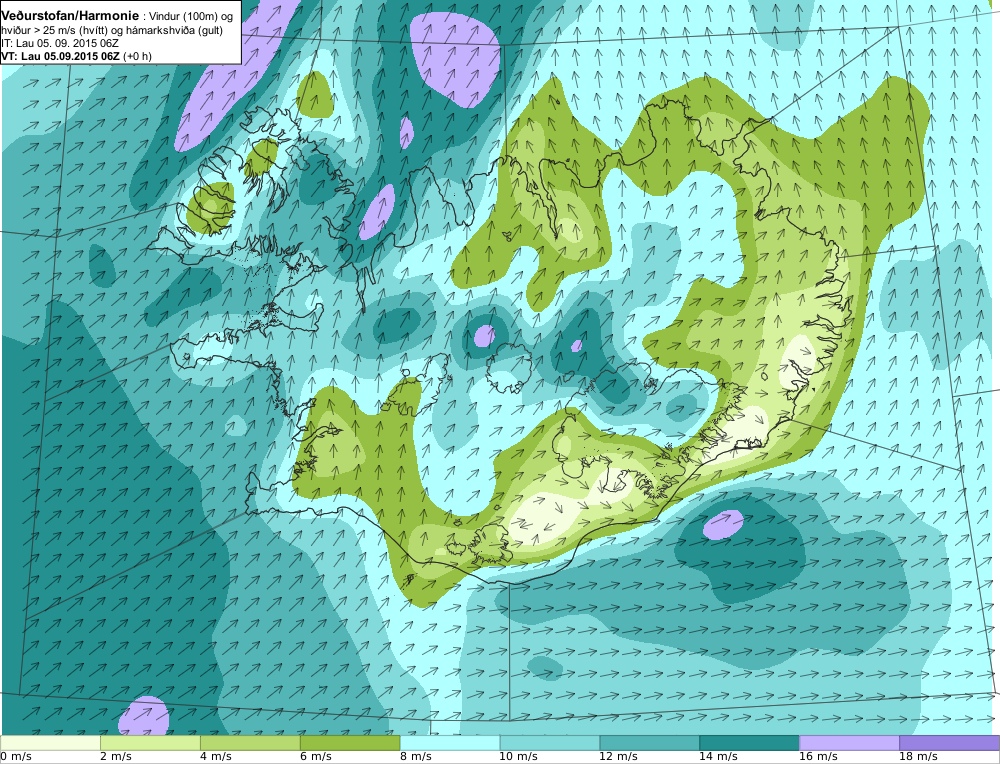Click the '16 m/s' legend label

pyautogui.click(x=818, y=757)
